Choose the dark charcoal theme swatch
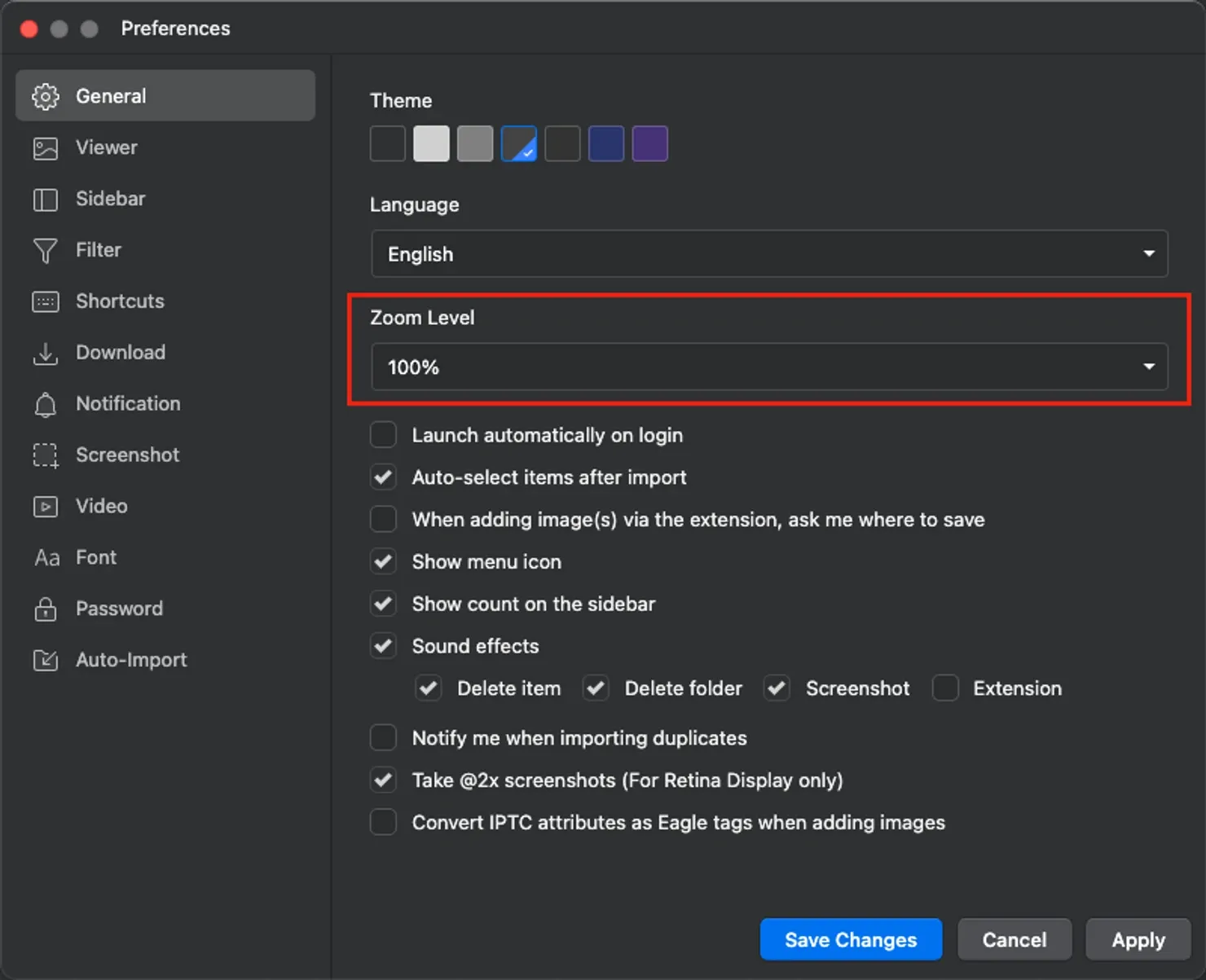The width and height of the screenshot is (1206, 980). tap(562, 144)
